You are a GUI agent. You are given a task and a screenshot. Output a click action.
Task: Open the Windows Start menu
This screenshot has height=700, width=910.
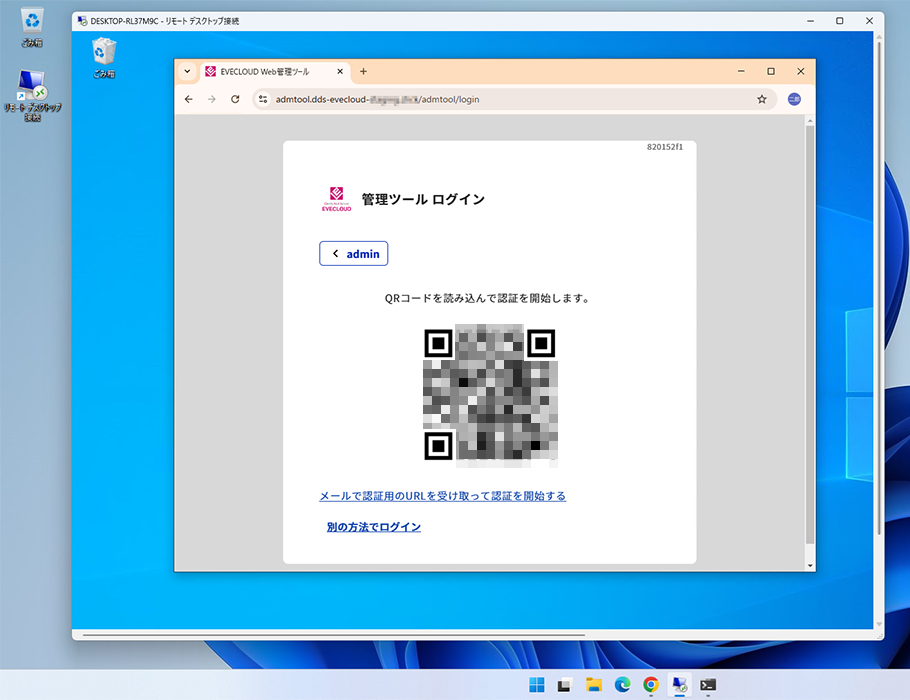point(537,685)
